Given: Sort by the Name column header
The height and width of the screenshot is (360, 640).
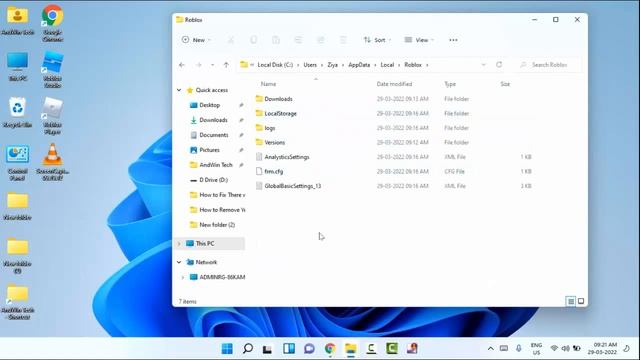Looking at the screenshot, I should pos(268,84).
